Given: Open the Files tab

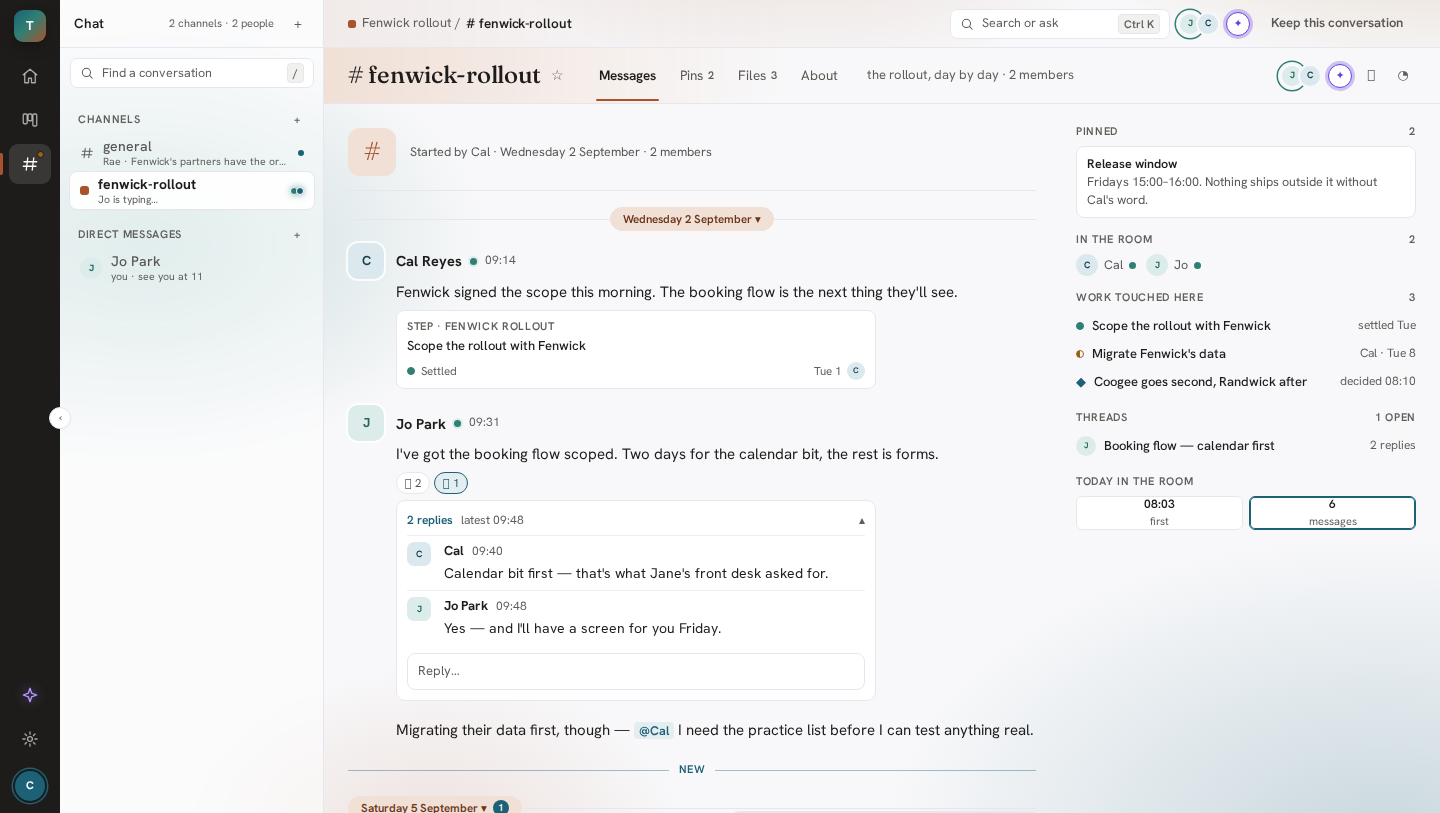Looking at the screenshot, I should click(757, 76).
